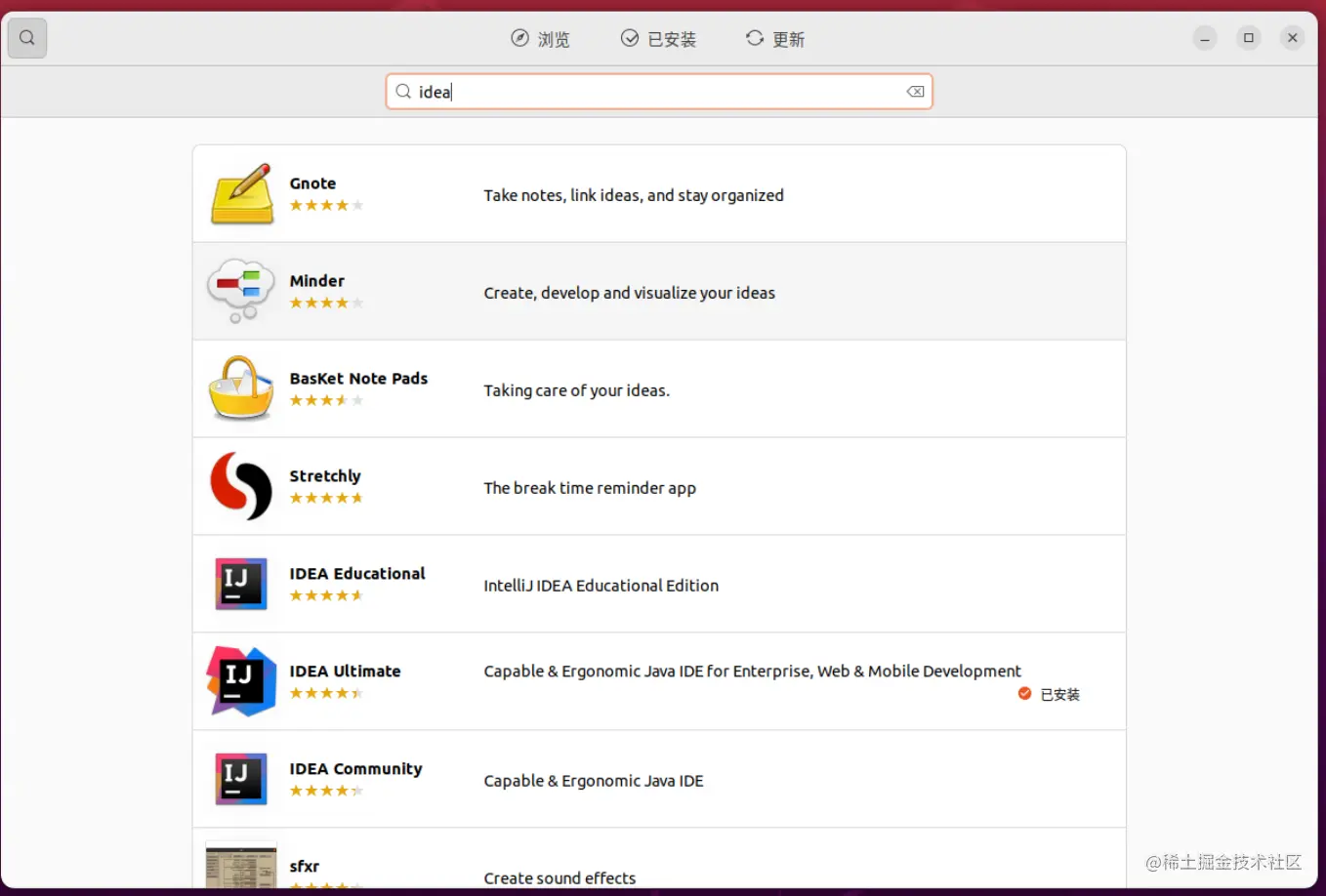Click the IDEA Community star rating
Screen dimensions: 1326x896
(326, 791)
